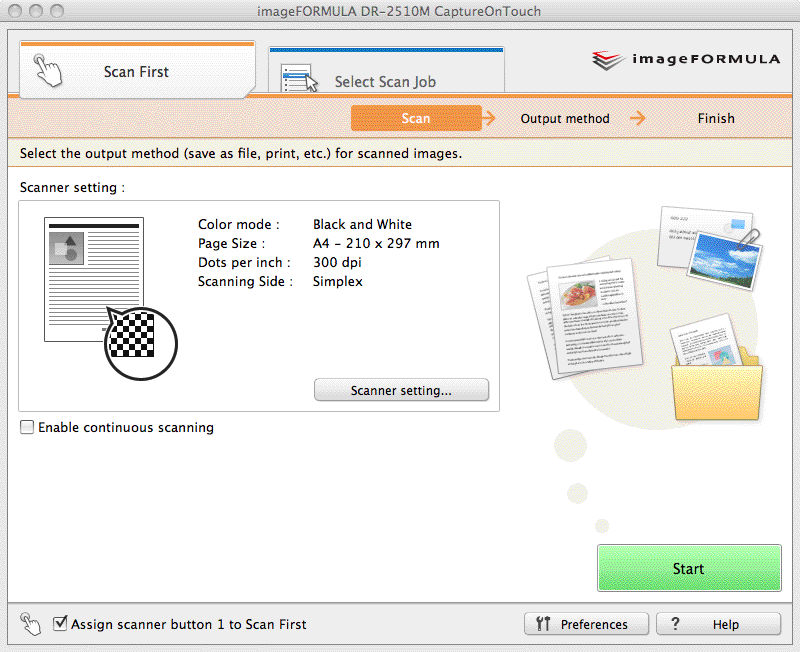Click the Select Scan Job list icon

[x=299, y=79]
